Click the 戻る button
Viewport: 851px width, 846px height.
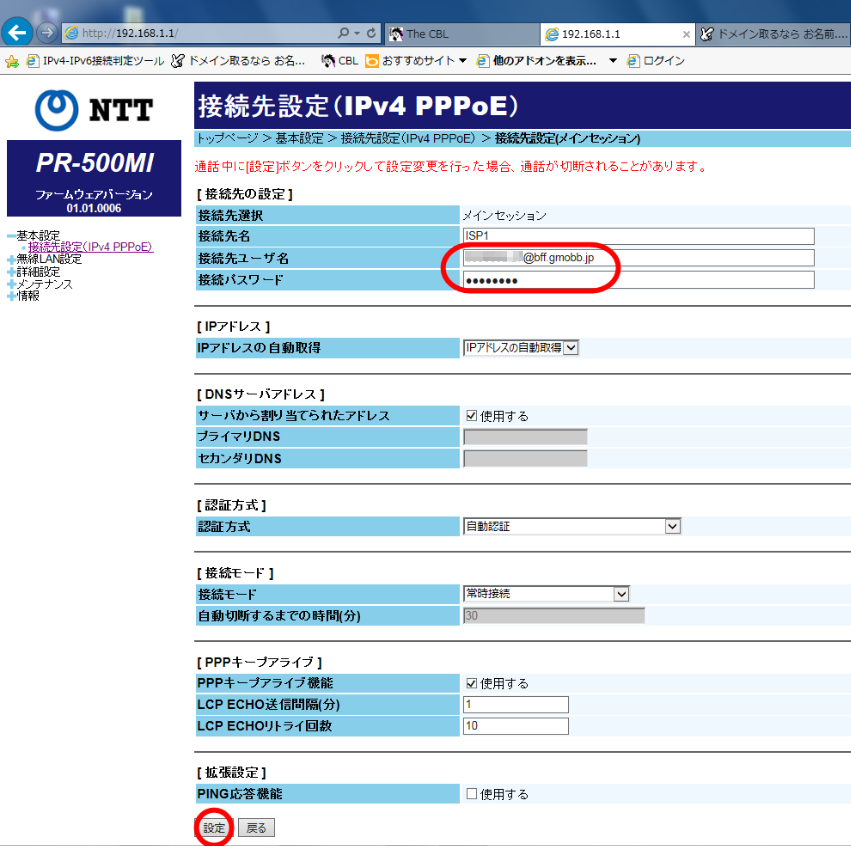click(256, 828)
